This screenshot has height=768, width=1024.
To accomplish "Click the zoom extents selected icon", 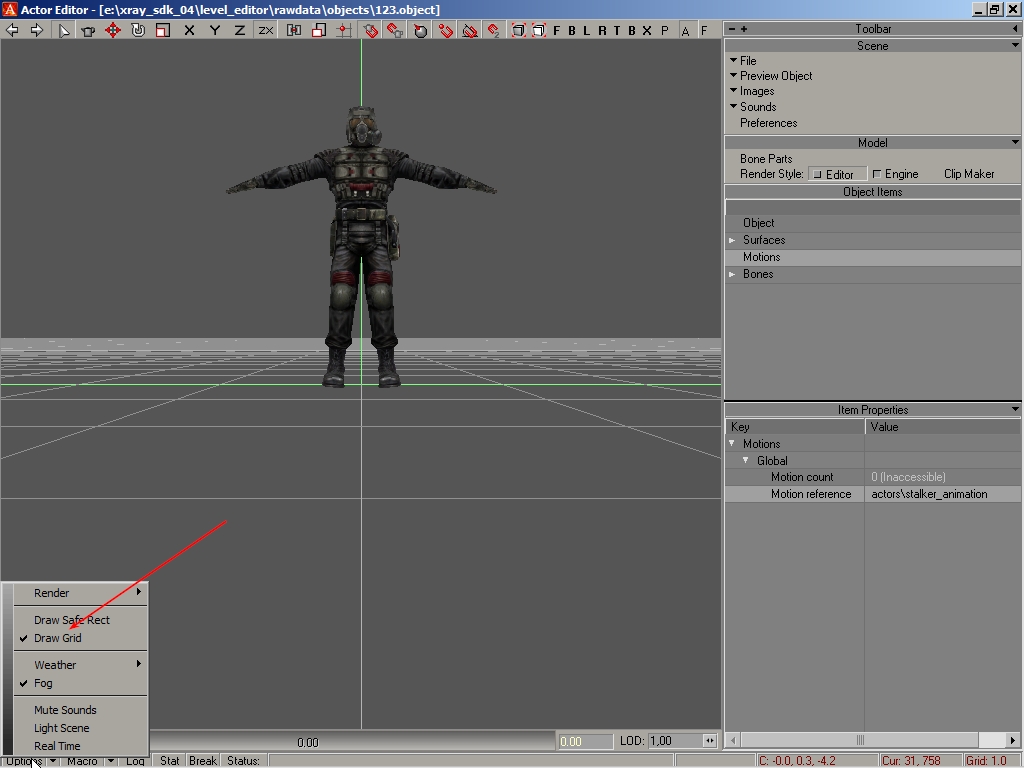I will pyautogui.click(x=538, y=30).
